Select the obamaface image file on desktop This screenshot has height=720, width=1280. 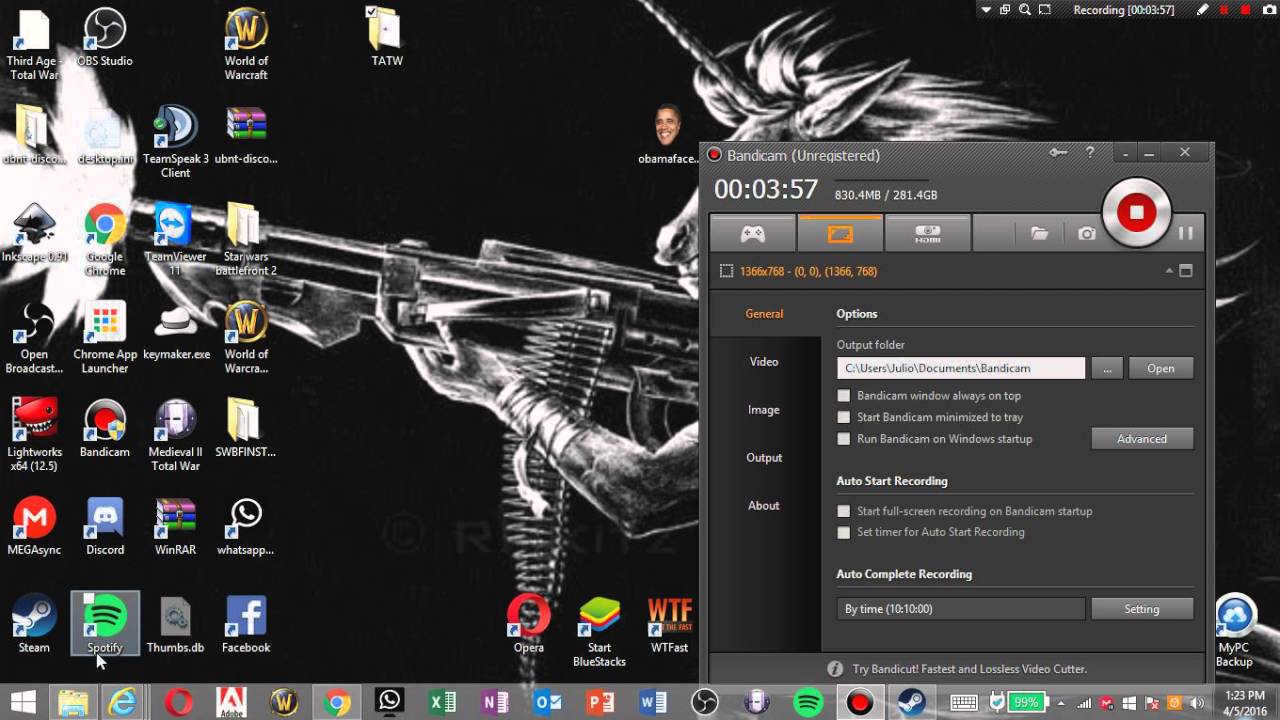coord(668,135)
